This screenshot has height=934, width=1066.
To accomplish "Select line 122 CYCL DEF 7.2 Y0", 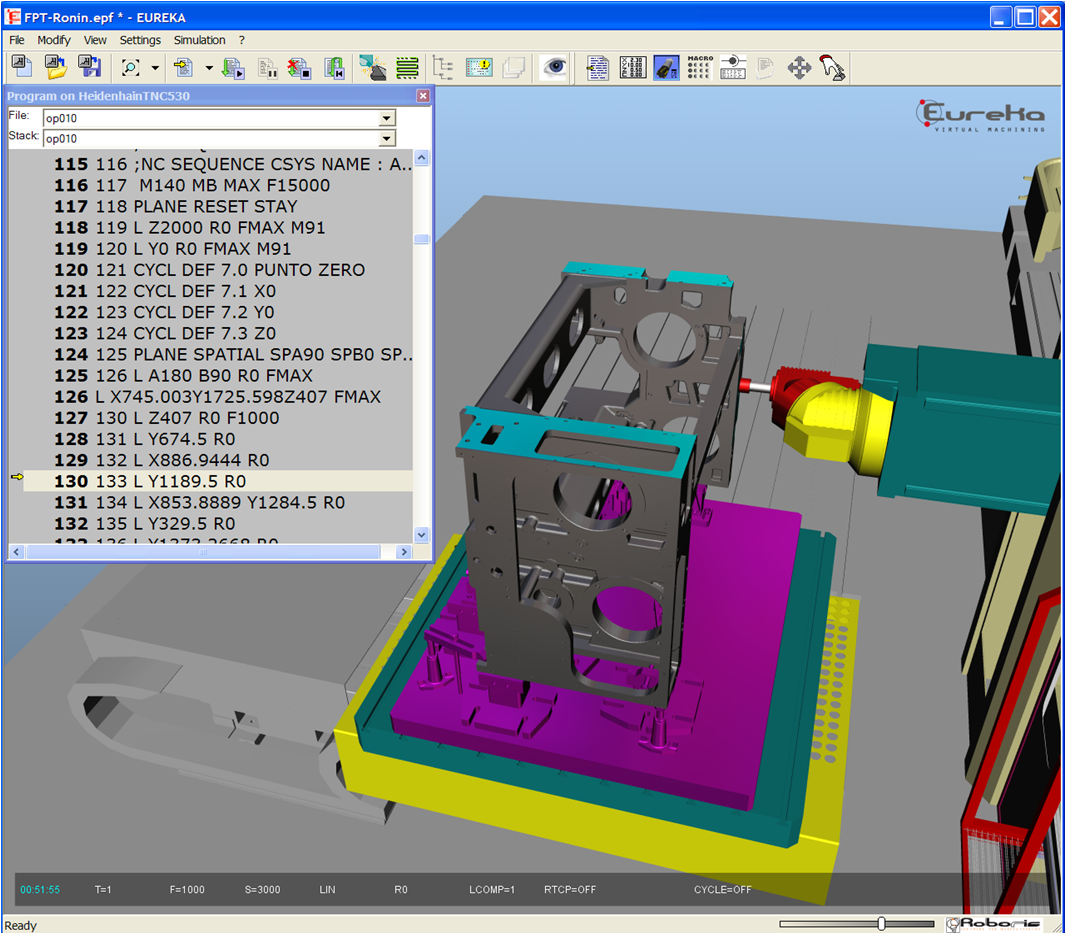I will click(211, 312).
